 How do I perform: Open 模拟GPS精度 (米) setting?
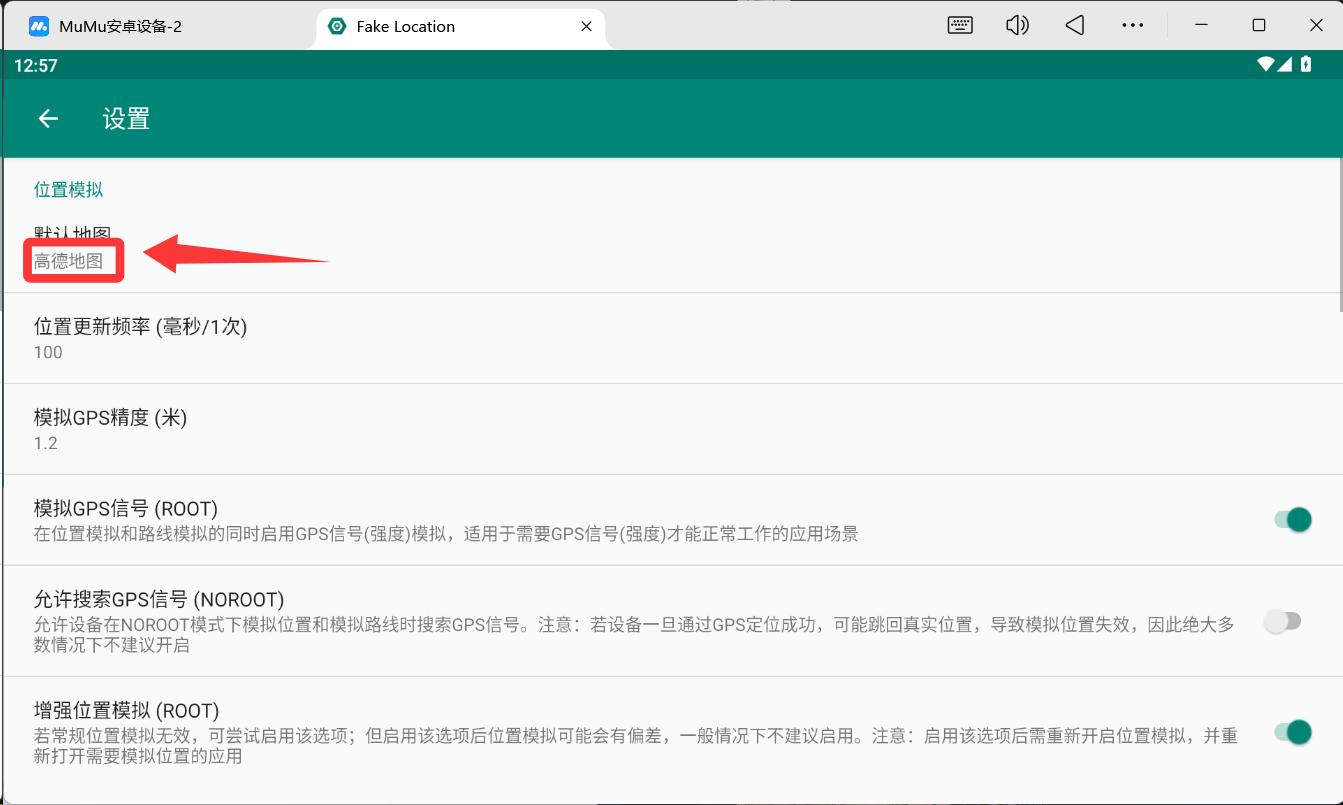click(110, 429)
